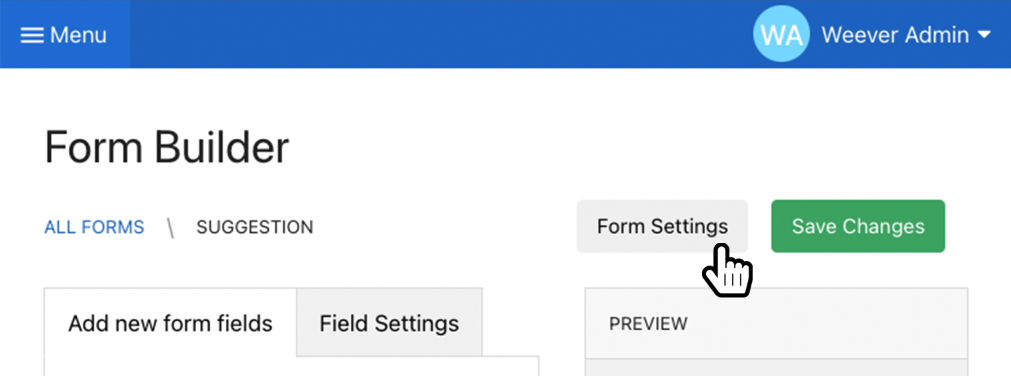Click the three-line icon beside Menu

32,35
